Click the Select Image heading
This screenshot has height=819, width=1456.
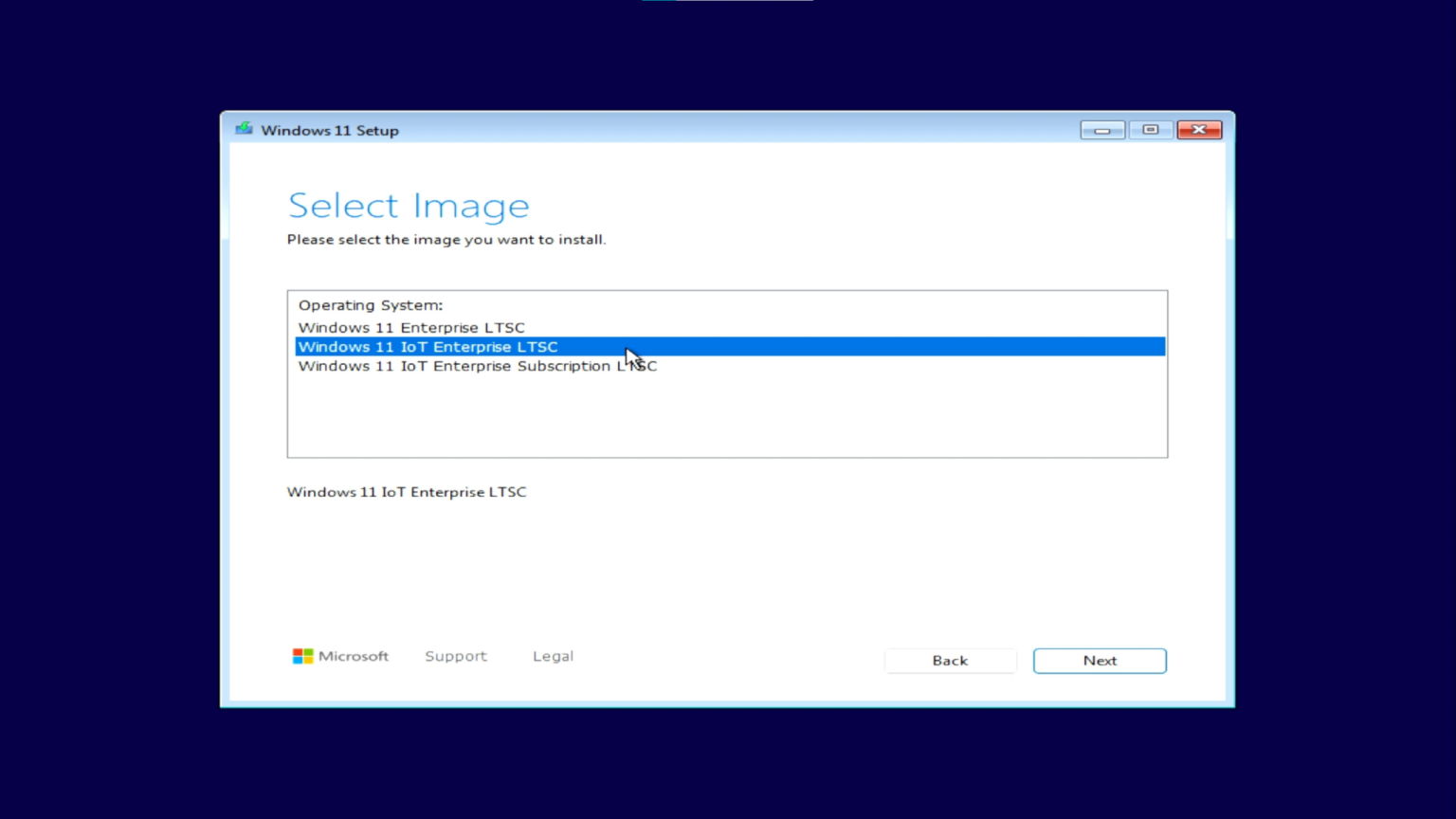(x=408, y=205)
